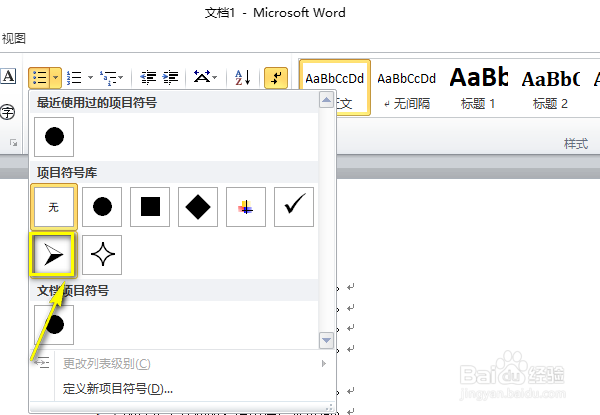Pick the filled circle bullet in library
Screen dimensions: 600x415
point(102,207)
